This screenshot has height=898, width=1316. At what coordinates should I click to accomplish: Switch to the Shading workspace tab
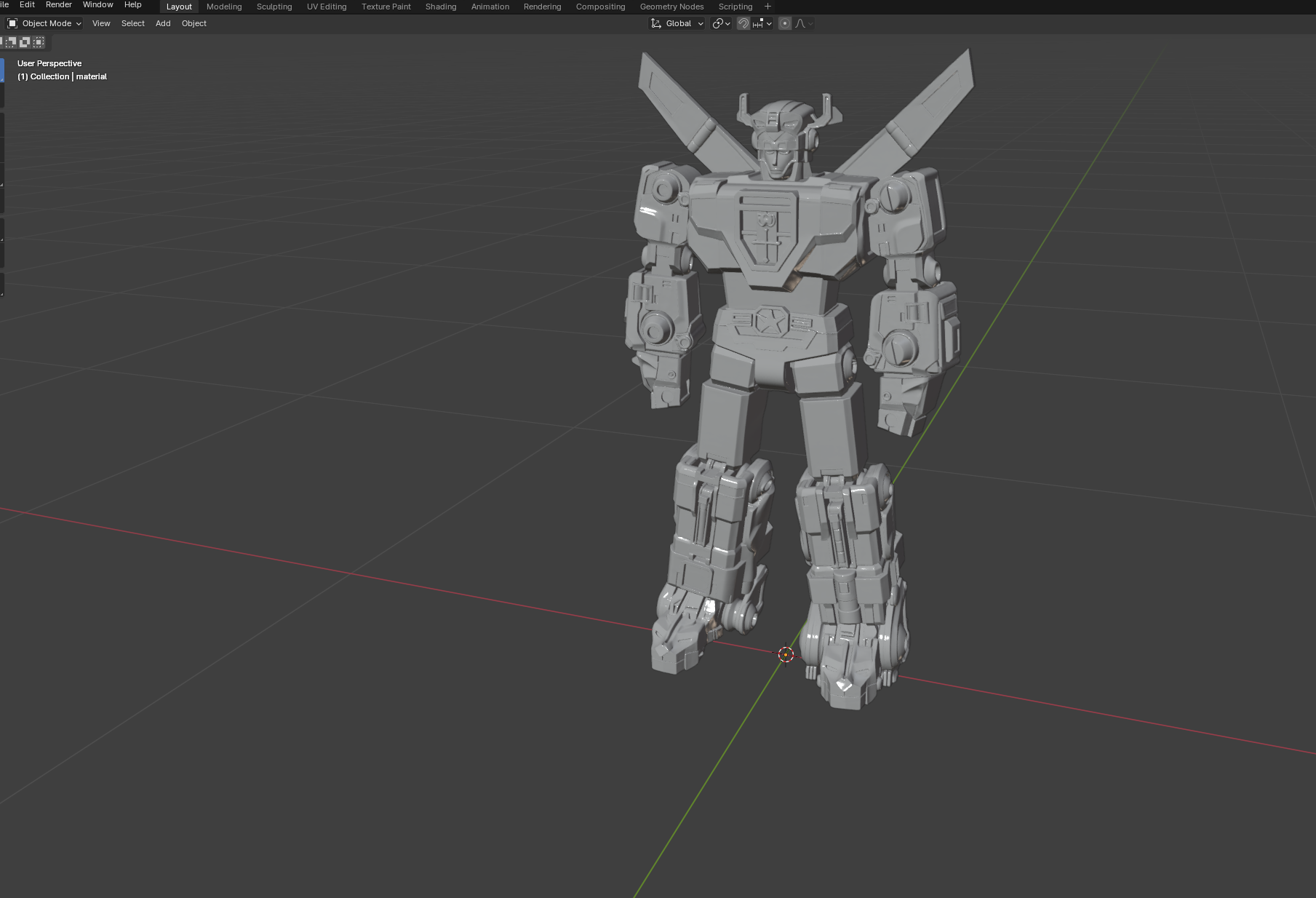click(441, 7)
